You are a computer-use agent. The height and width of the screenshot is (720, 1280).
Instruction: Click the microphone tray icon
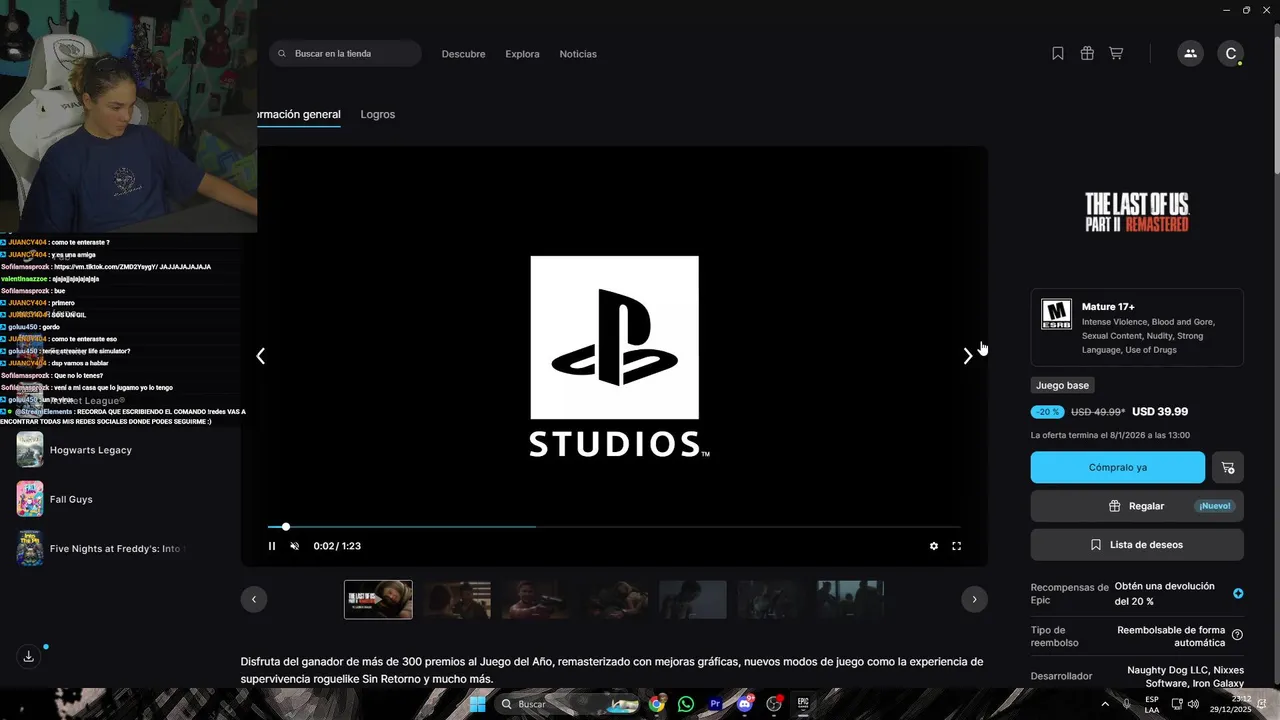[1127, 704]
